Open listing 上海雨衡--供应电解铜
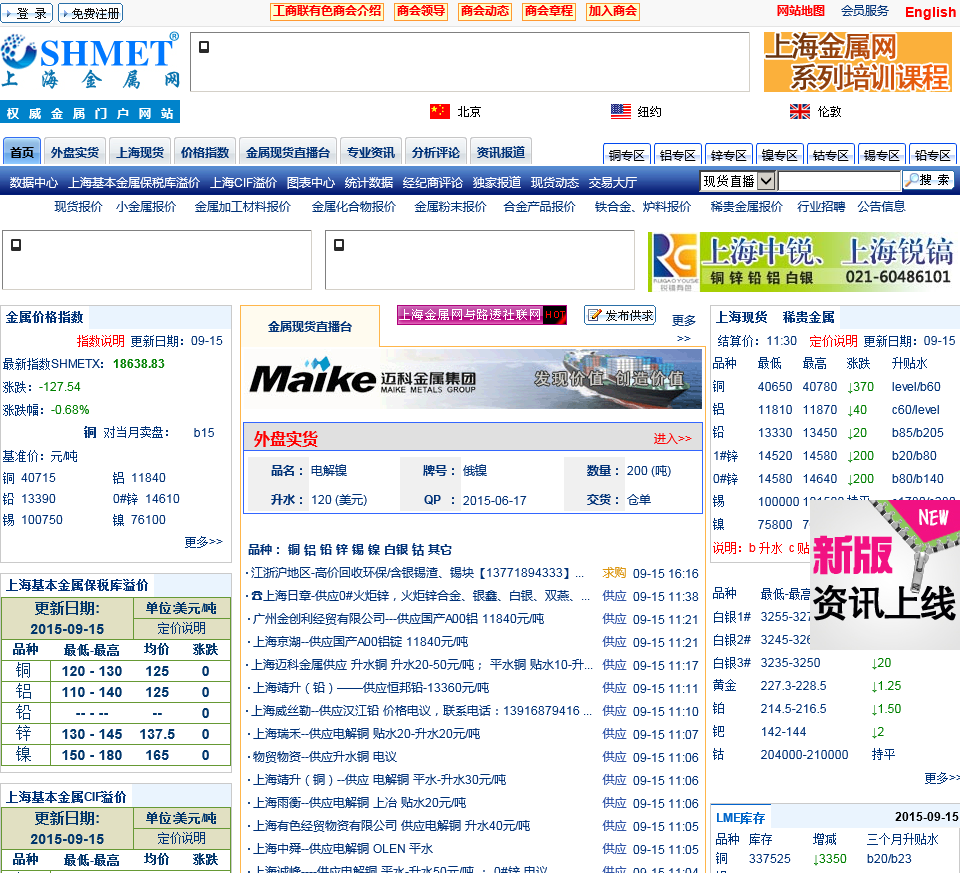The image size is (960, 873). point(359,803)
